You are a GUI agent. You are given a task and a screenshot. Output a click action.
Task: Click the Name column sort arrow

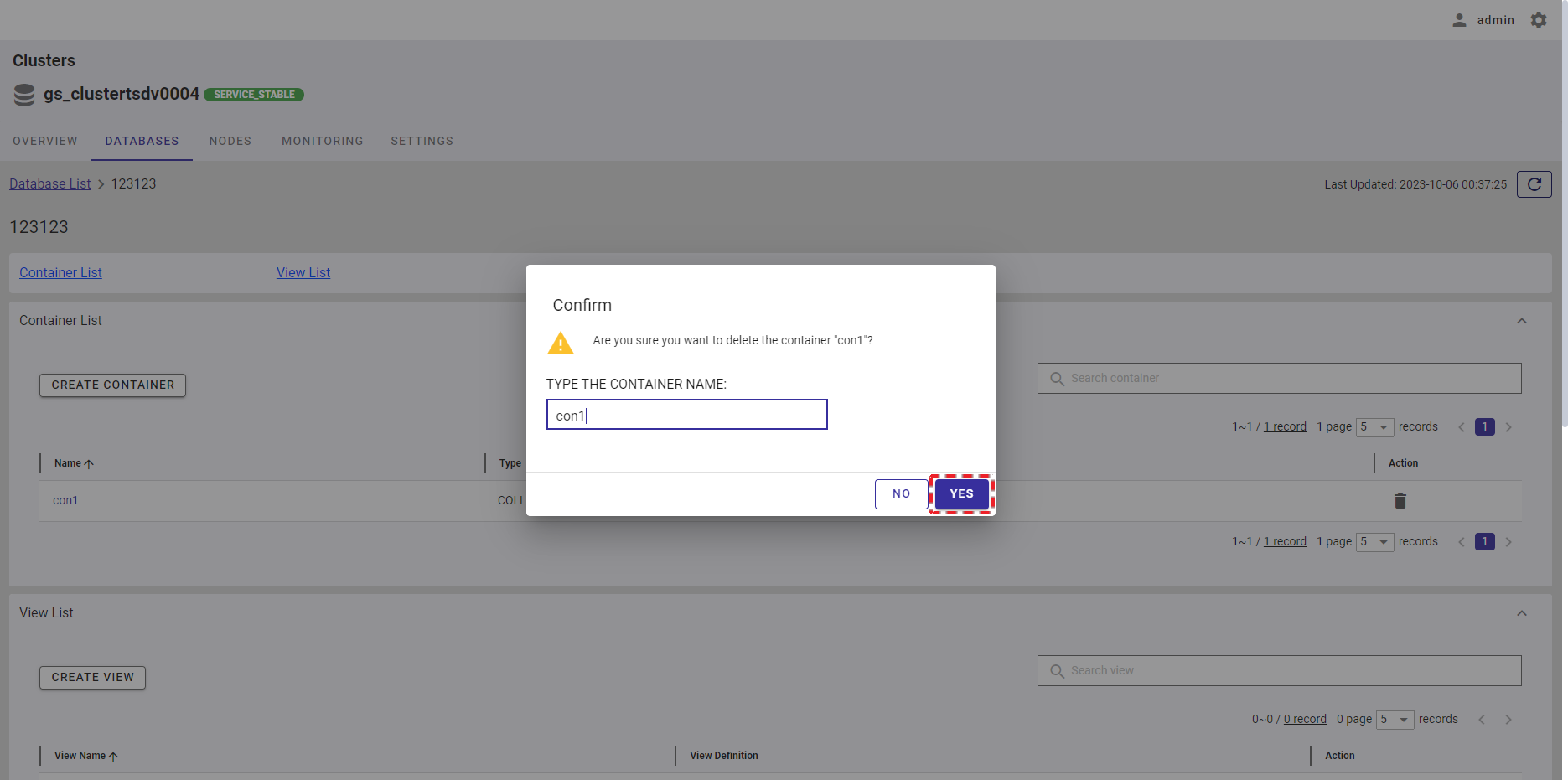tap(89, 464)
